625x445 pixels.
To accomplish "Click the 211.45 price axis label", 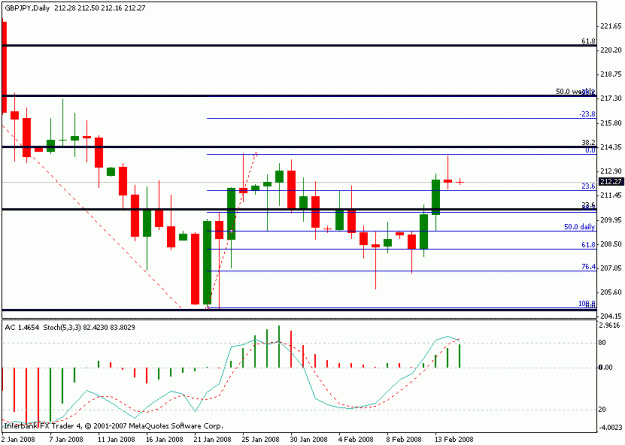I will pos(610,195).
